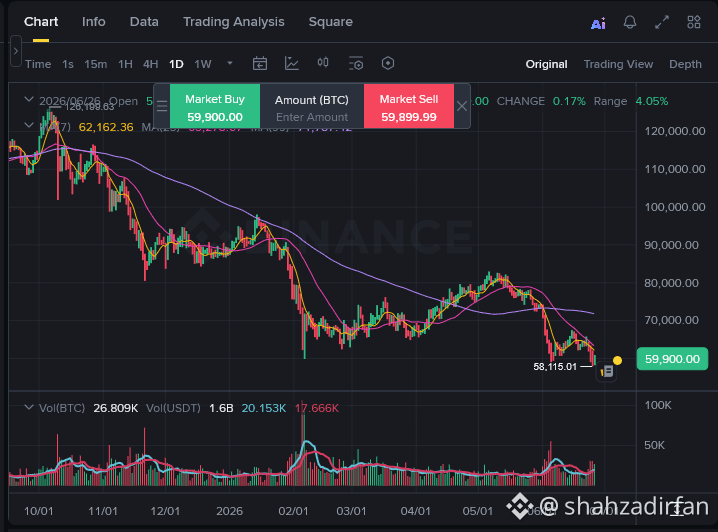718x532 pixels.
Task: Open the Square tab
Action: click(x=331, y=22)
